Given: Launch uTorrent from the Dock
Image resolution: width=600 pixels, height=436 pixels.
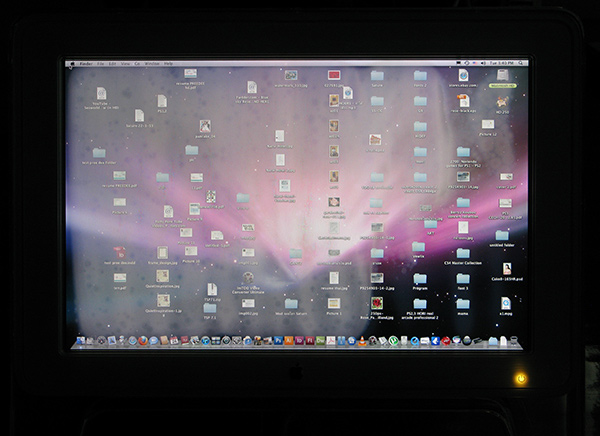Looking at the screenshot, I should 393,340.
